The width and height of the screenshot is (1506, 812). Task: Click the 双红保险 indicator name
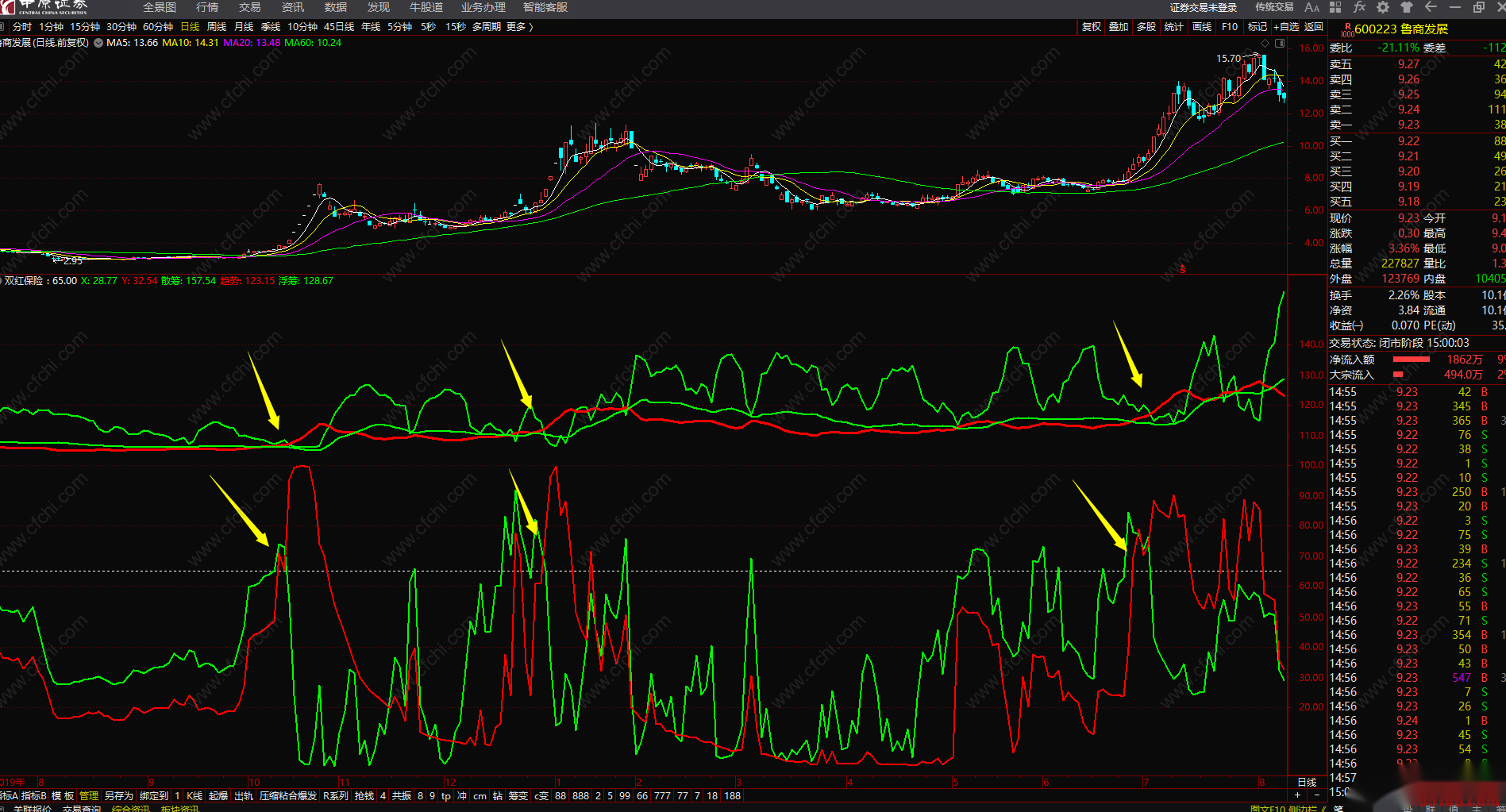coord(24,281)
